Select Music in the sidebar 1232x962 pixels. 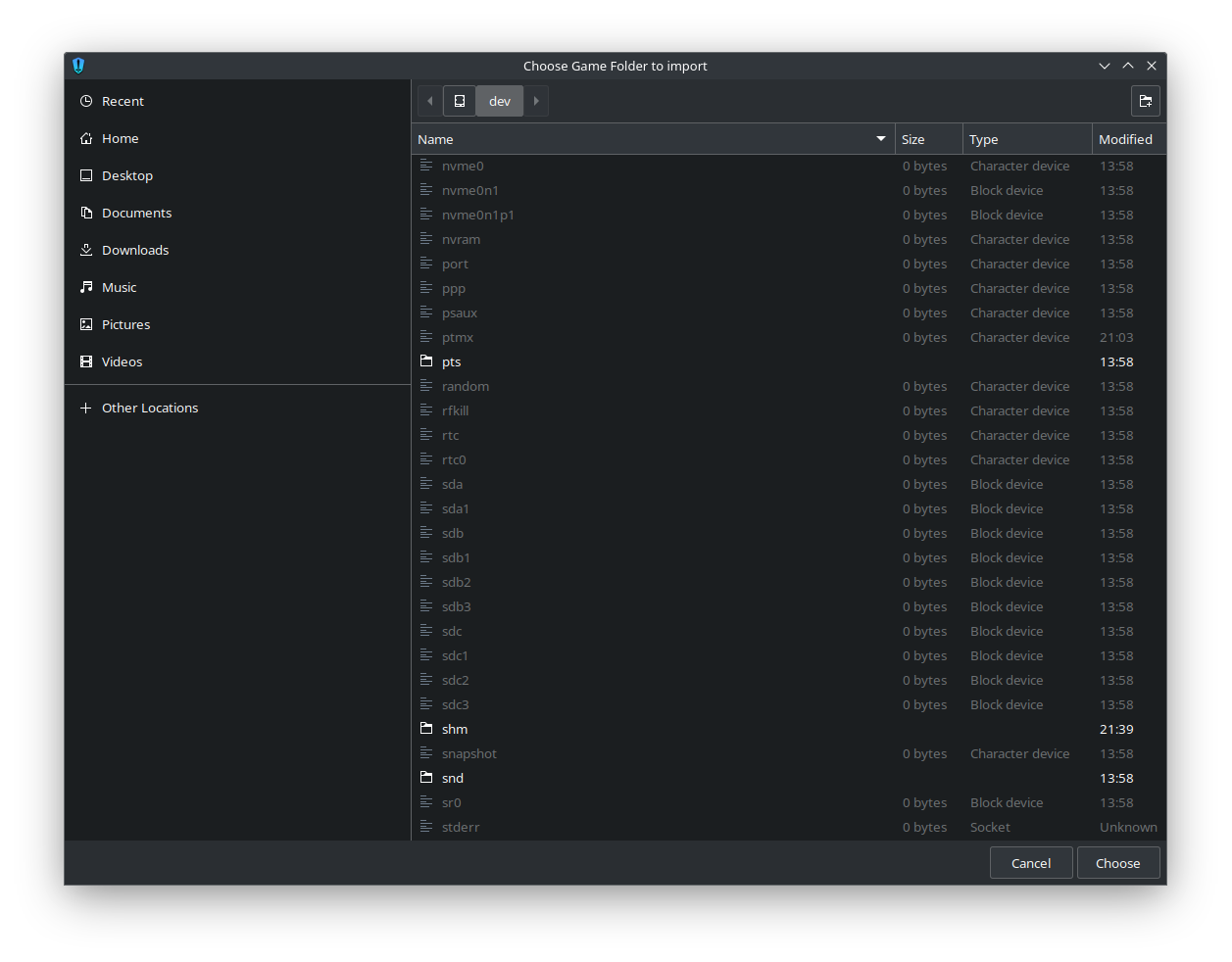(119, 287)
